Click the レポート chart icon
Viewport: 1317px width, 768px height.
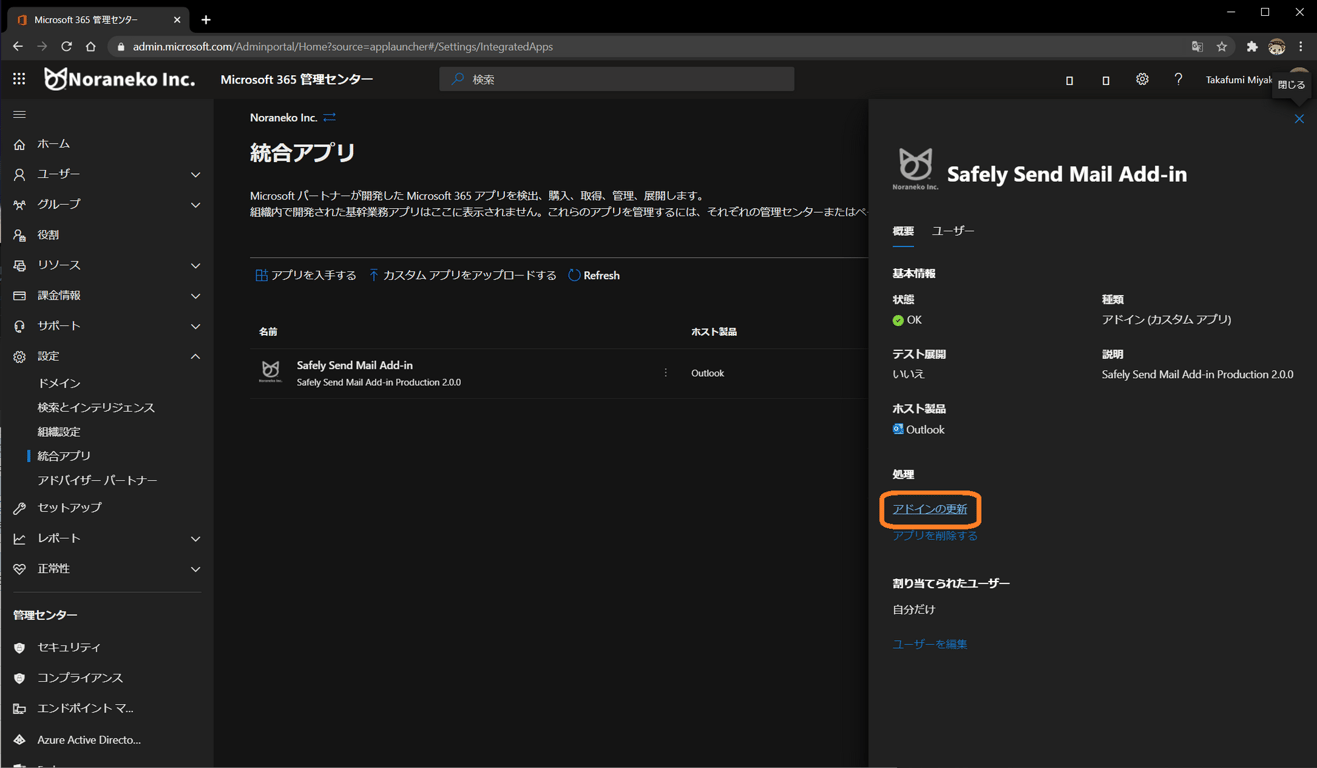tap(19, 538)
